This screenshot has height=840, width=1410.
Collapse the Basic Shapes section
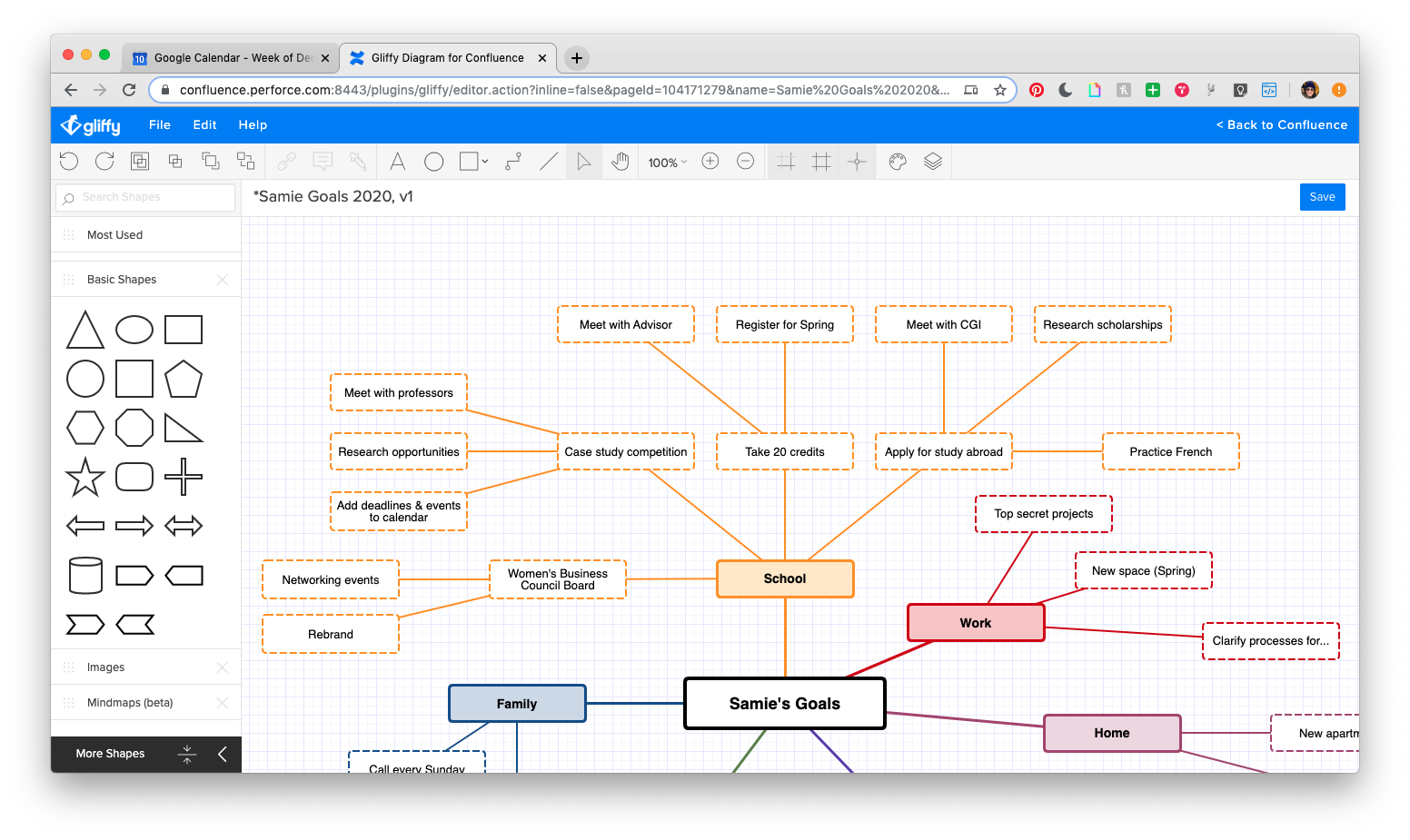[x=223, y=279]
